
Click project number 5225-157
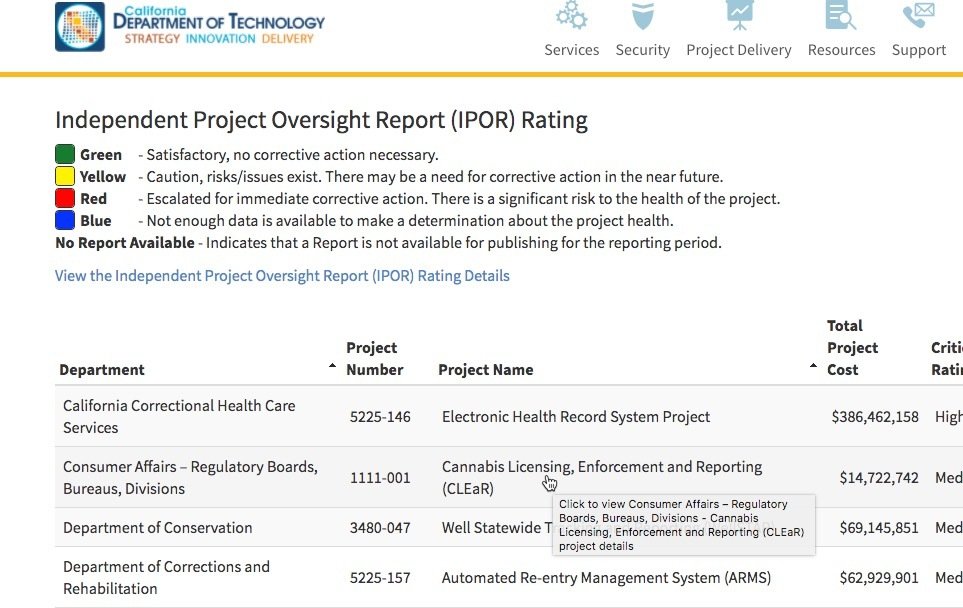(380, 578)
